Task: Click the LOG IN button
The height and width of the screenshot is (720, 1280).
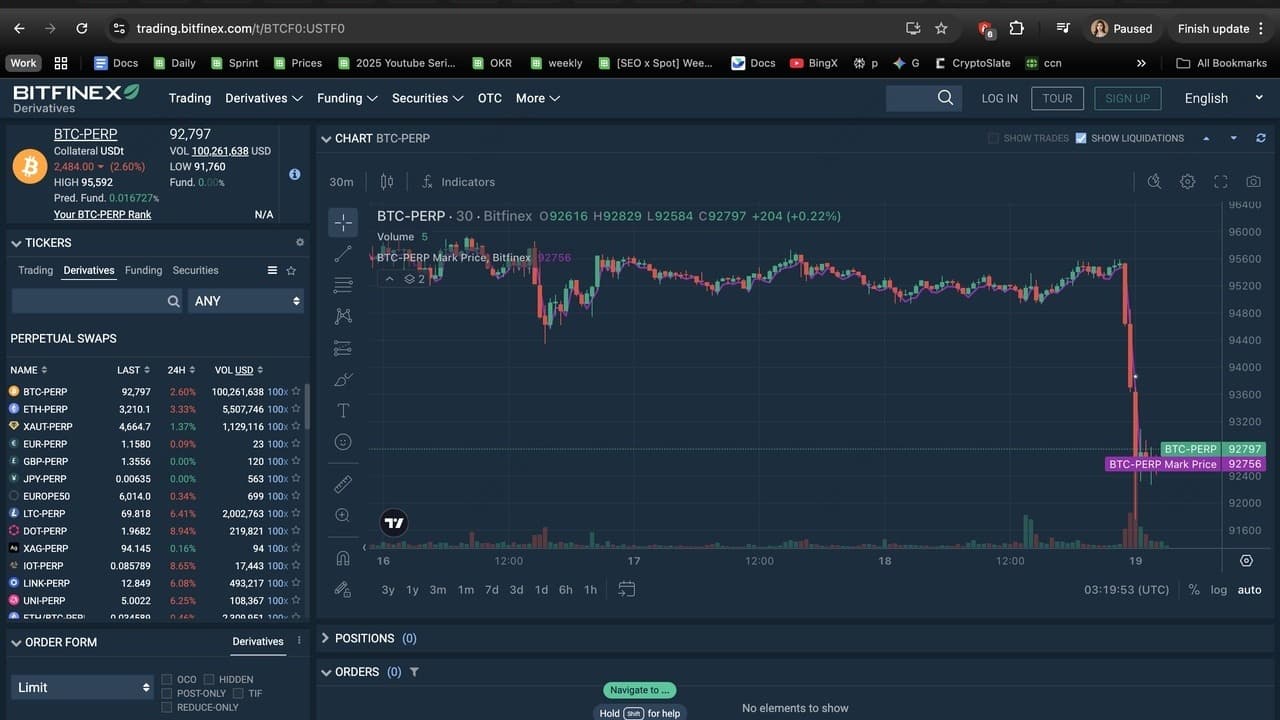Action: click(999, 98)
